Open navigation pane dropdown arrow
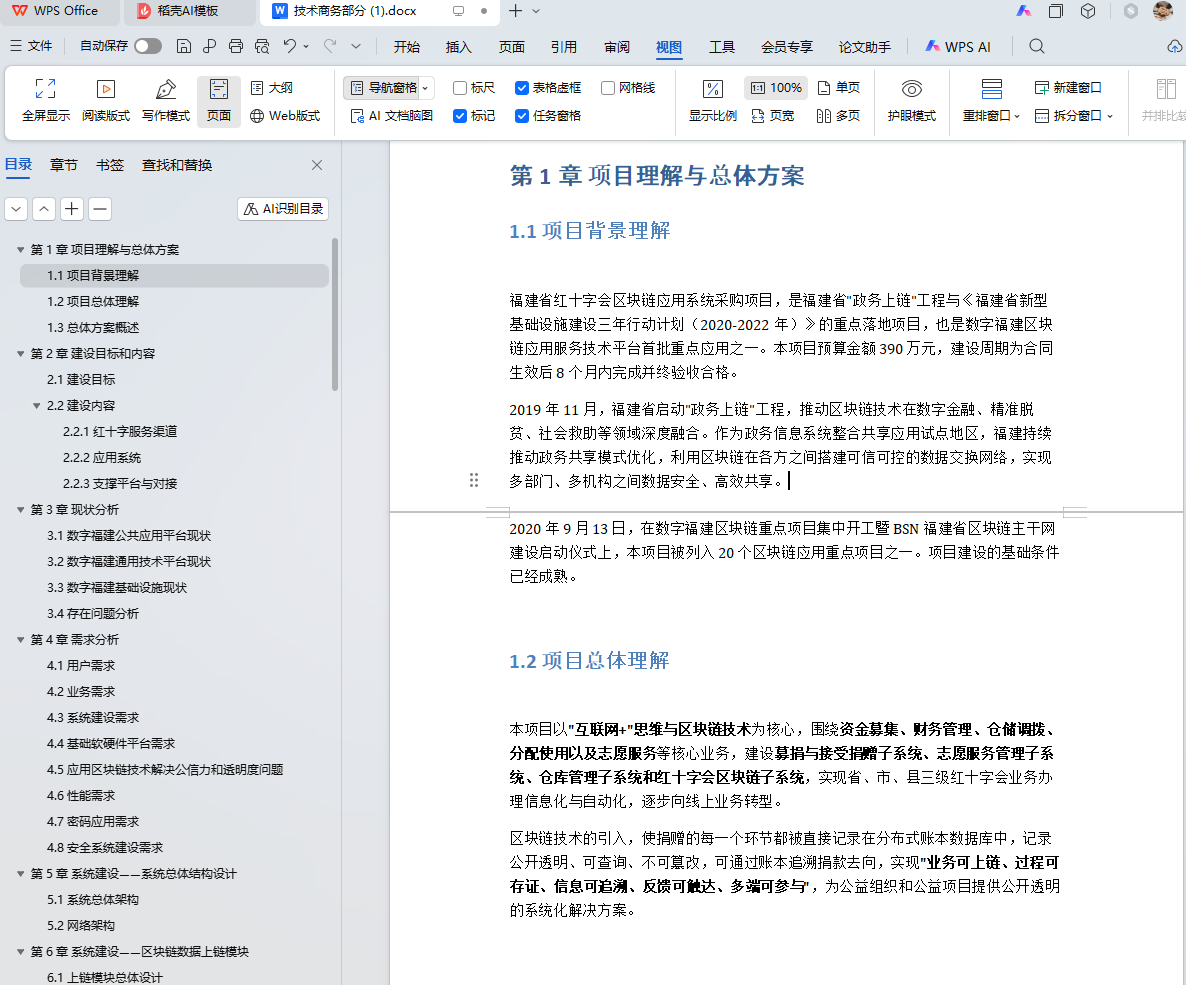Image resolution: width=1186 pixels, height=985 pixels. pyautogui.click(x=426, y=88)
